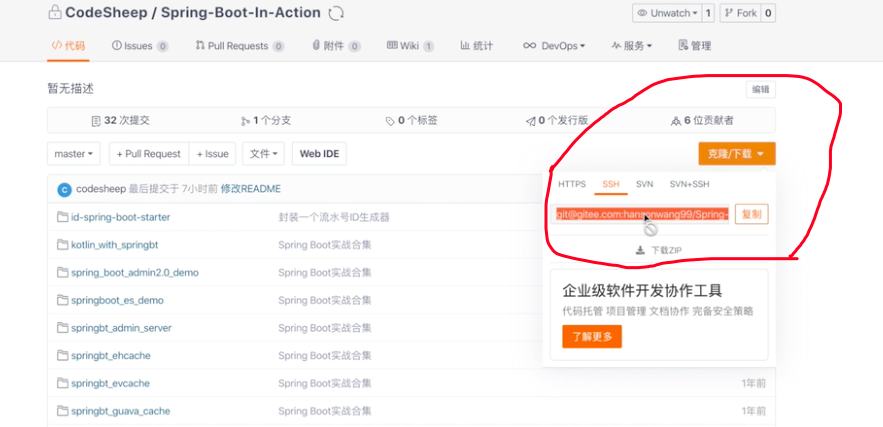
Task: Click the 了解更多 button
Action: click(592, 337)
